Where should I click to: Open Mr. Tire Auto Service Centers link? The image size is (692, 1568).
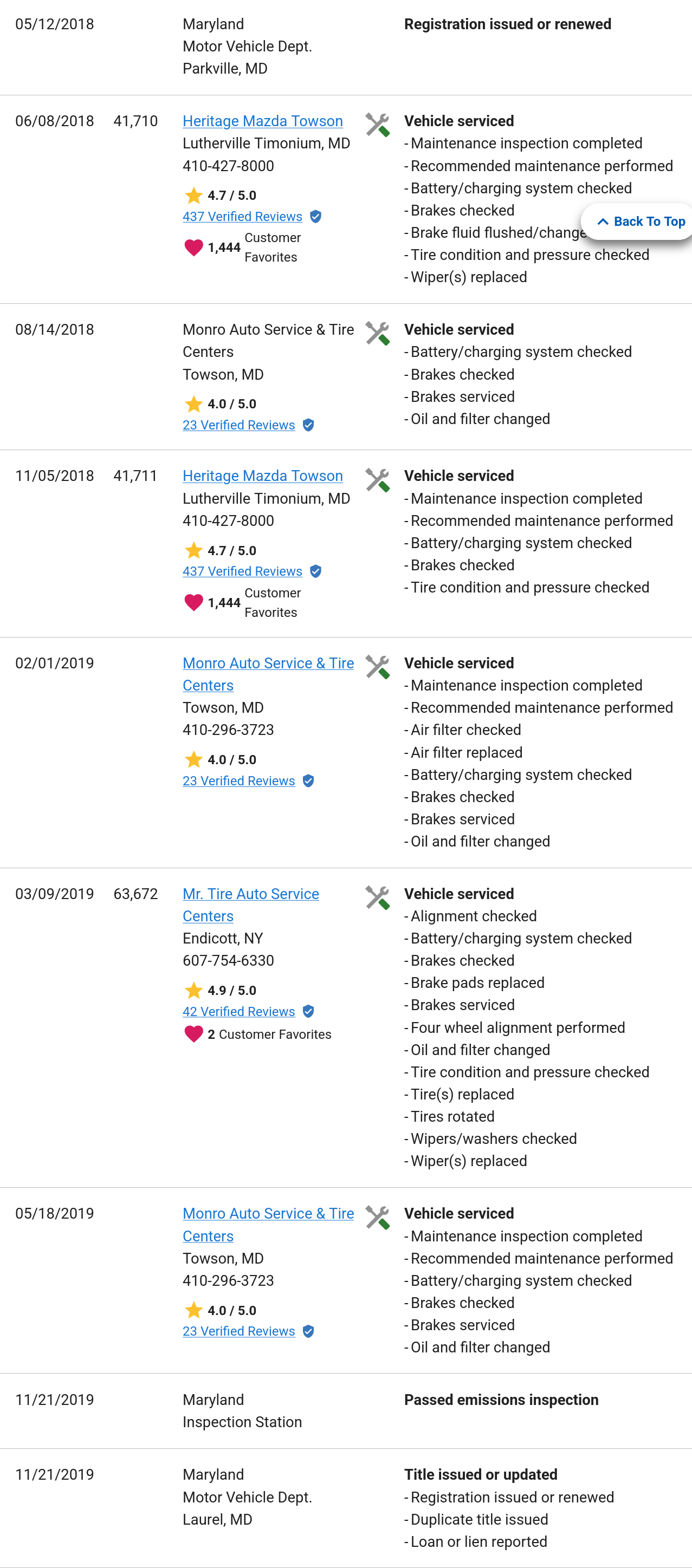click(x=250, y=894)
